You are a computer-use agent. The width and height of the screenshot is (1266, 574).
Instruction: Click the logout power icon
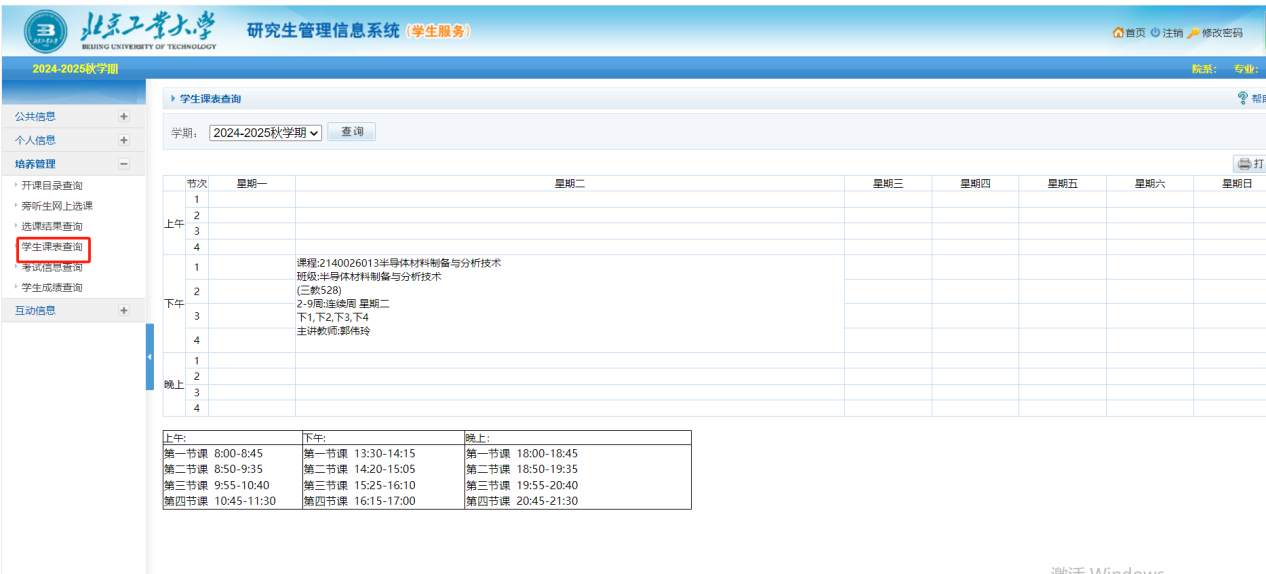(1155, 33)
